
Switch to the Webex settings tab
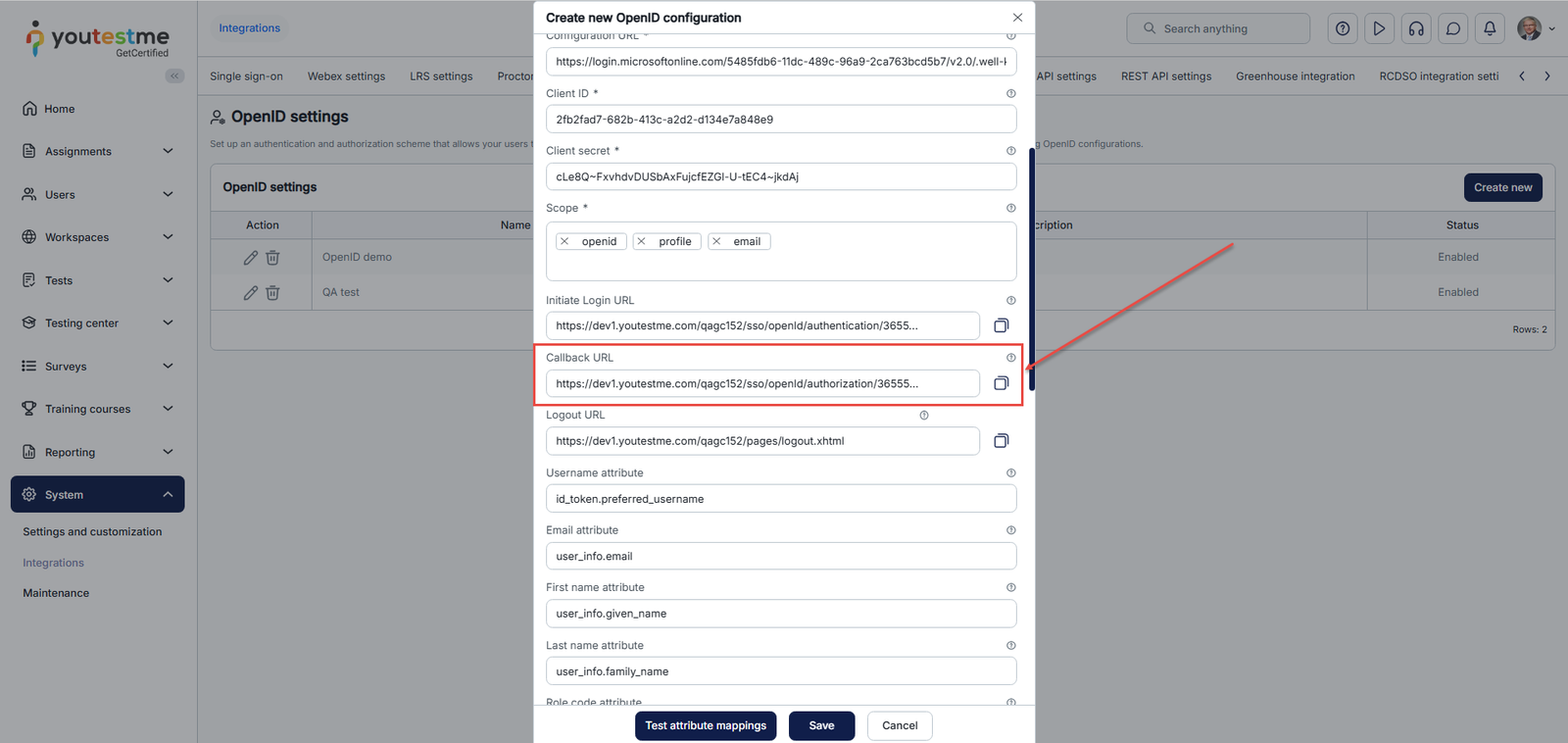point(346,76)
